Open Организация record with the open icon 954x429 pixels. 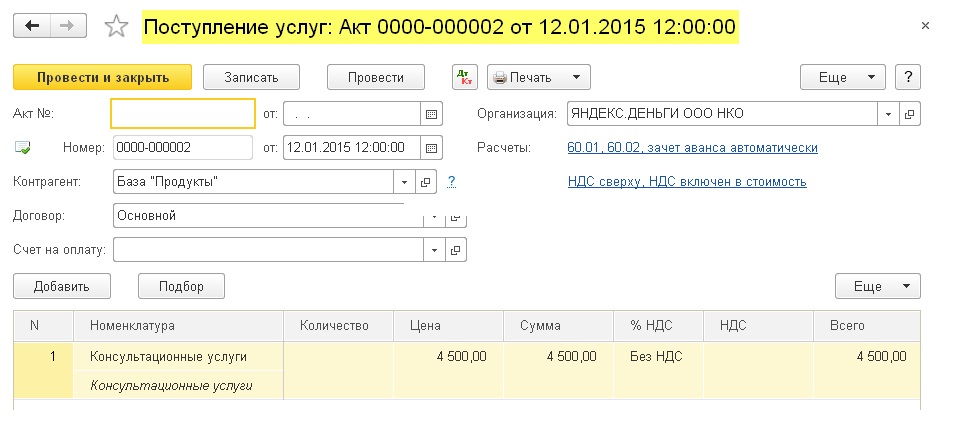click(910, 114)
